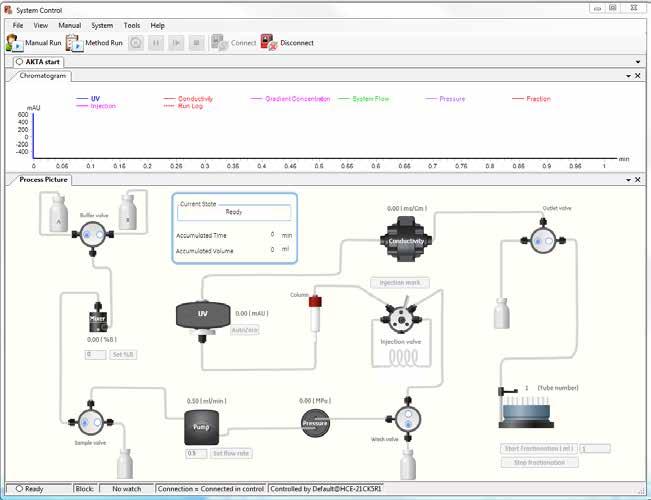The width and height of the screenshot is (651, 500).
Task: Start a Manual Run from toolbar
Action: pyautogui.click(x=34, y=43)
